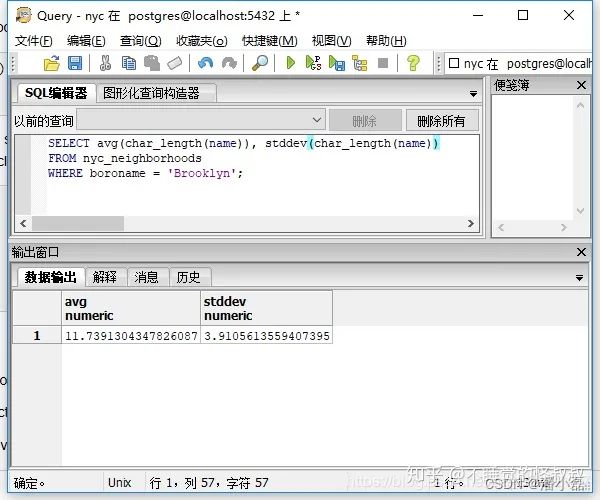Click the SELECT avg line in the editor
Image resolution: width=600 pixels, height=500 pixels.
[244, 143]
